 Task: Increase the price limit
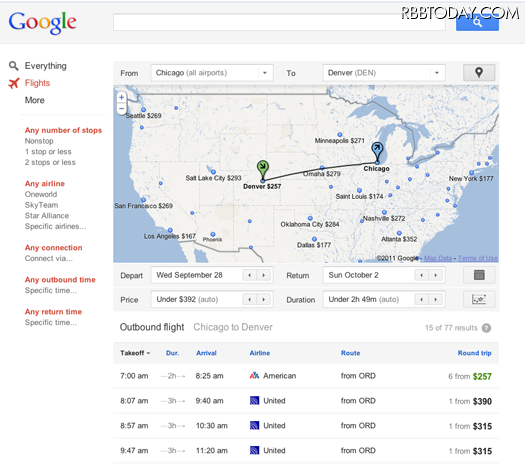click(x=264, y=299)
